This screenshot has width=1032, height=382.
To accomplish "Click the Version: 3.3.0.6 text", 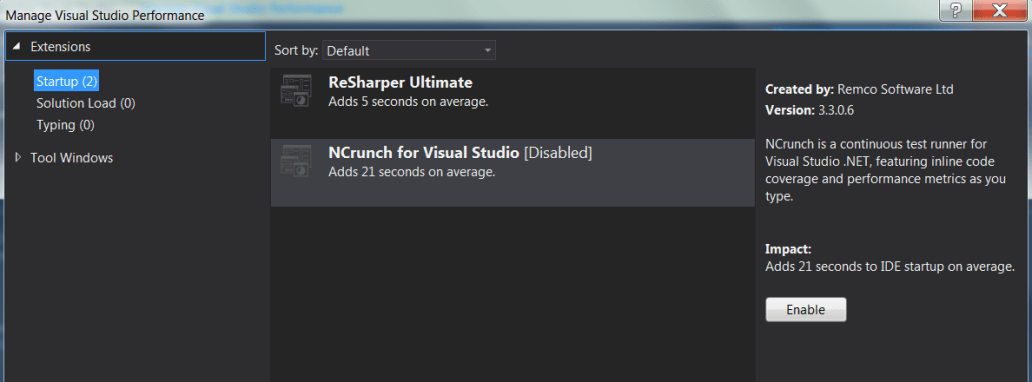I will tap(810, 110).
